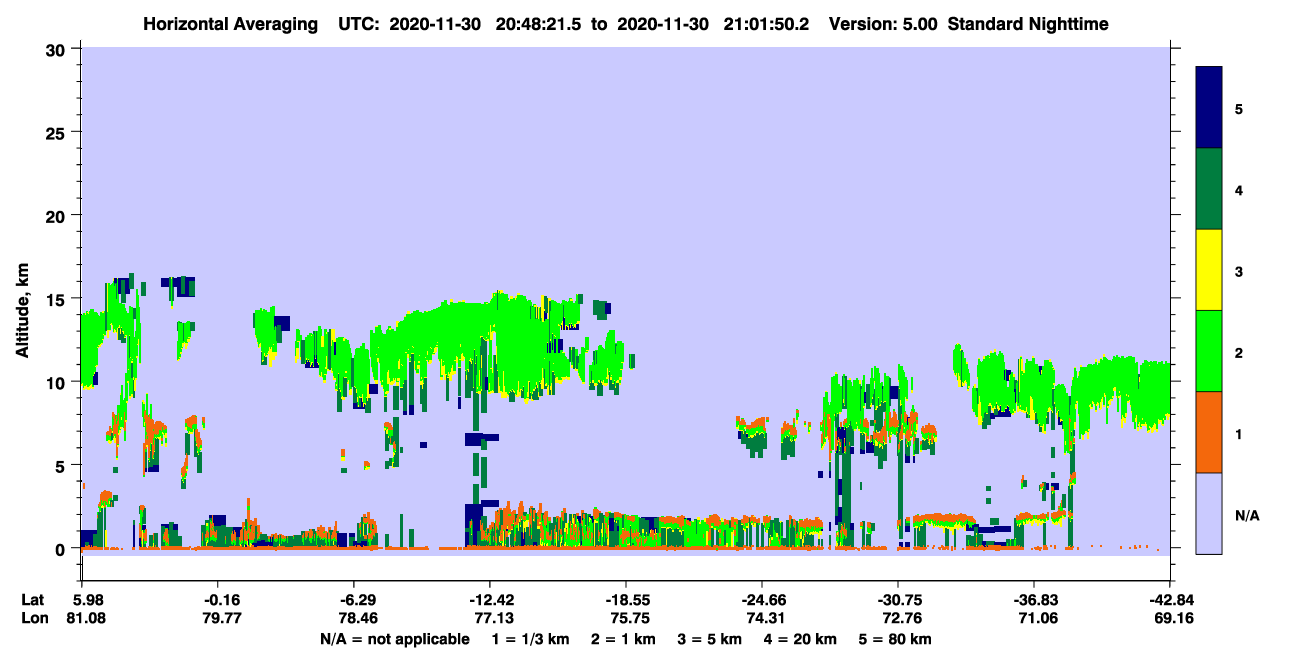Click the color bar label '3'
1300x667 pixels.
click(1239, 271)
